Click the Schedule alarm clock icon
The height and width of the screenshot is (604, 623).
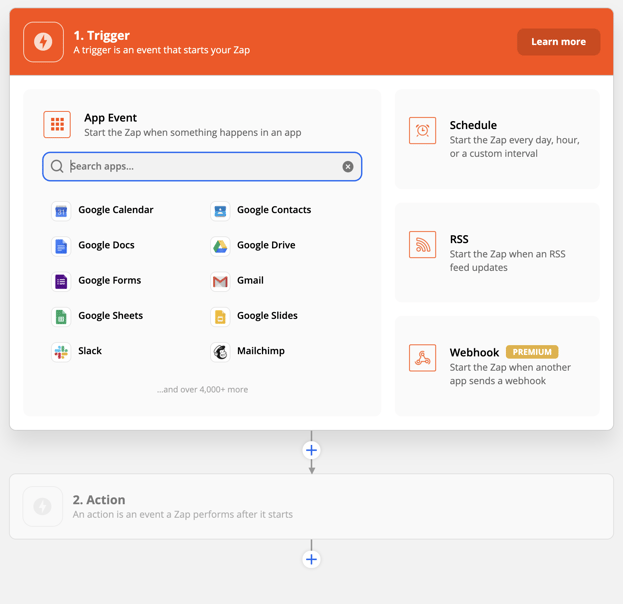[x=422, y=130]
